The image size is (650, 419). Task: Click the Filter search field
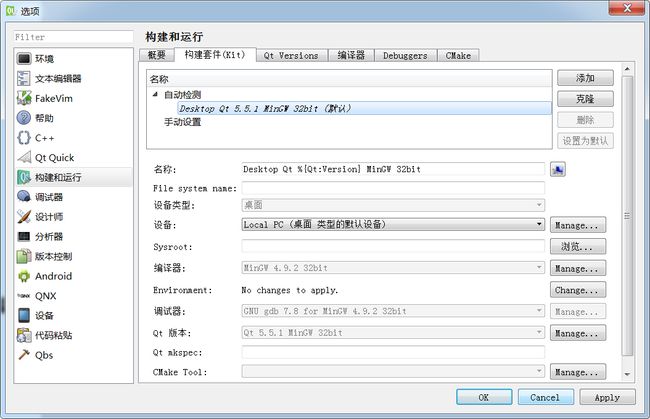pos(73,37)
